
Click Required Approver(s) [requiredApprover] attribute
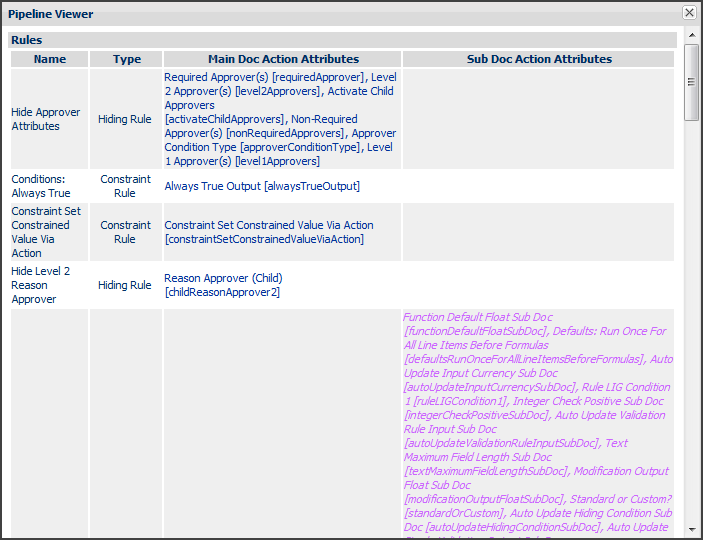pyautogui.click(x=265, y=77)
